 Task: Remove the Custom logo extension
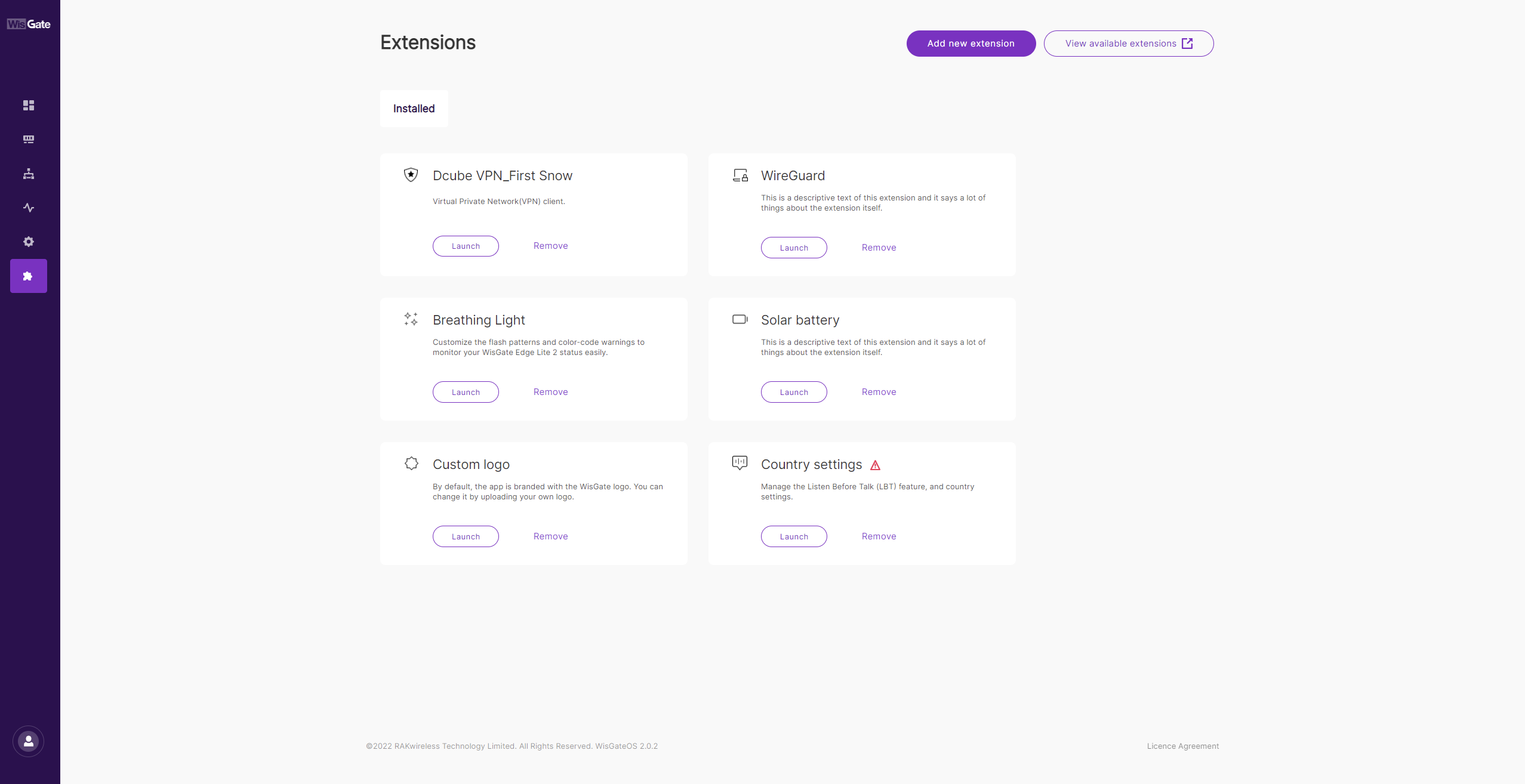click(x=550, y=536)
